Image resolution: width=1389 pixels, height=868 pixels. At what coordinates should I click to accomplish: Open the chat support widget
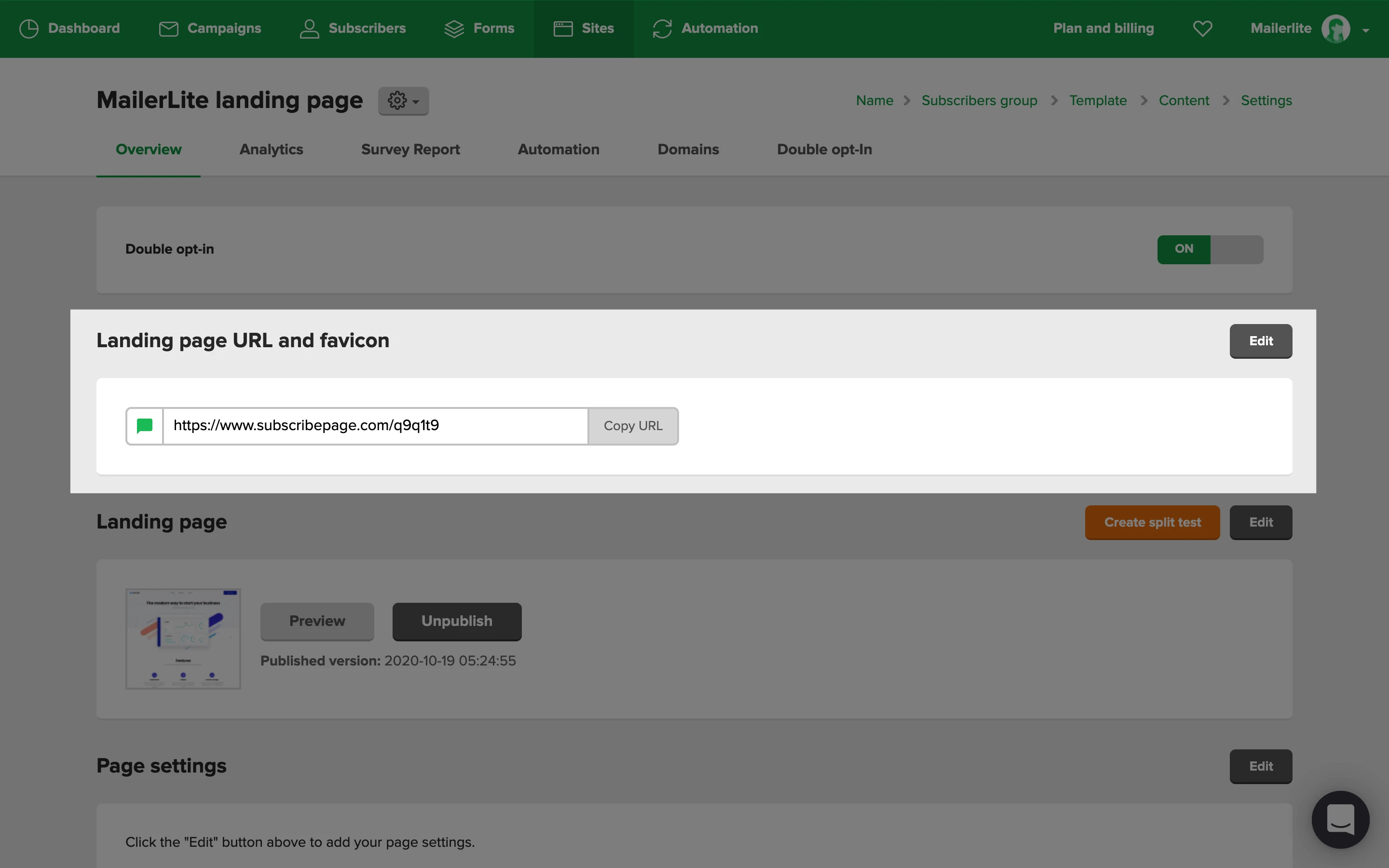coord(1340,819)
